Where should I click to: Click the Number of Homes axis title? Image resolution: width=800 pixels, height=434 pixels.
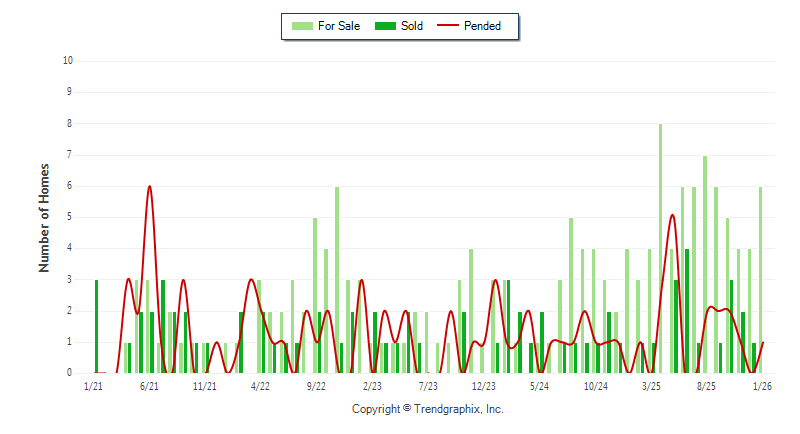(x=44, y=217)
